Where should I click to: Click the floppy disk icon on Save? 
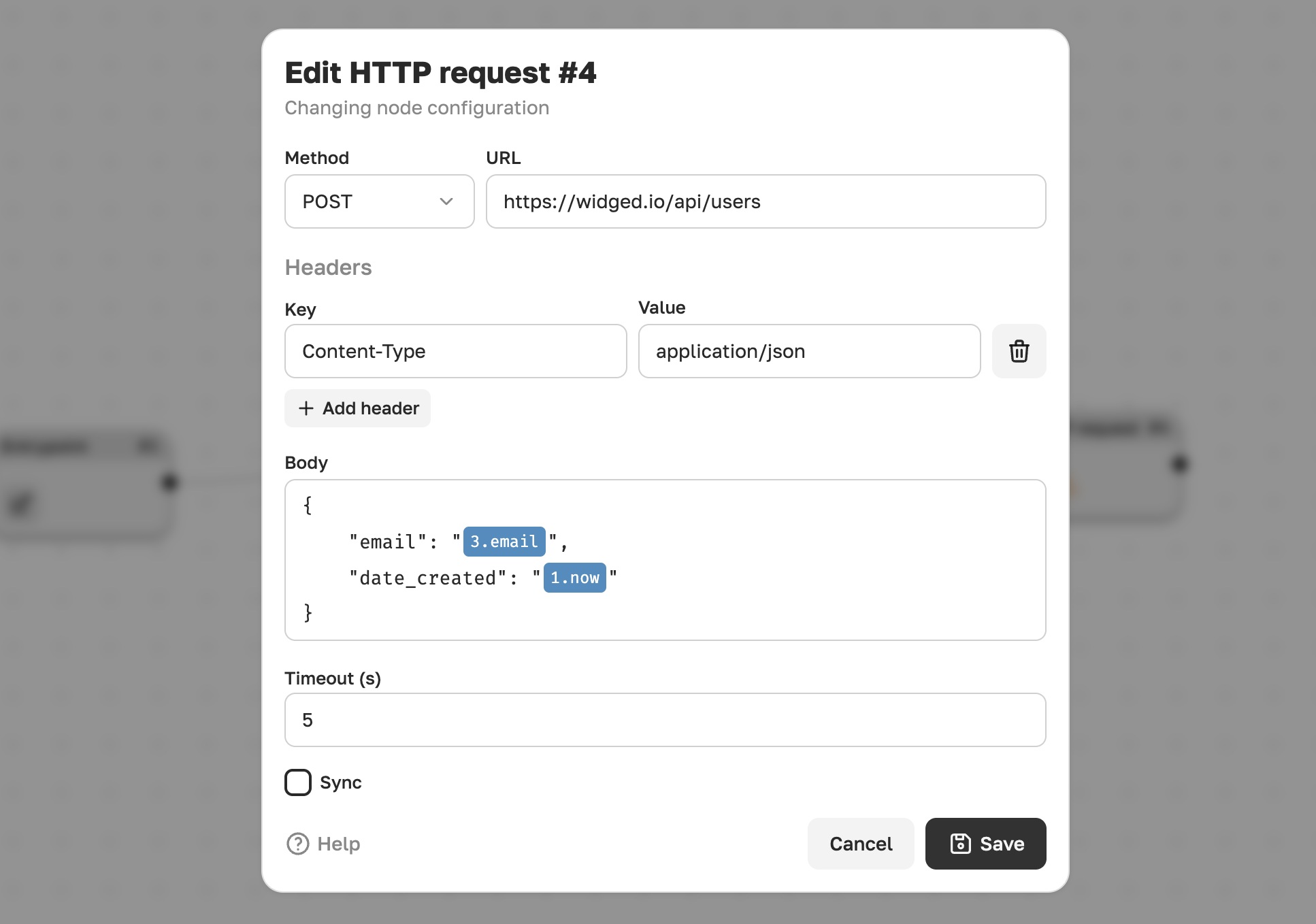[960, 844]
